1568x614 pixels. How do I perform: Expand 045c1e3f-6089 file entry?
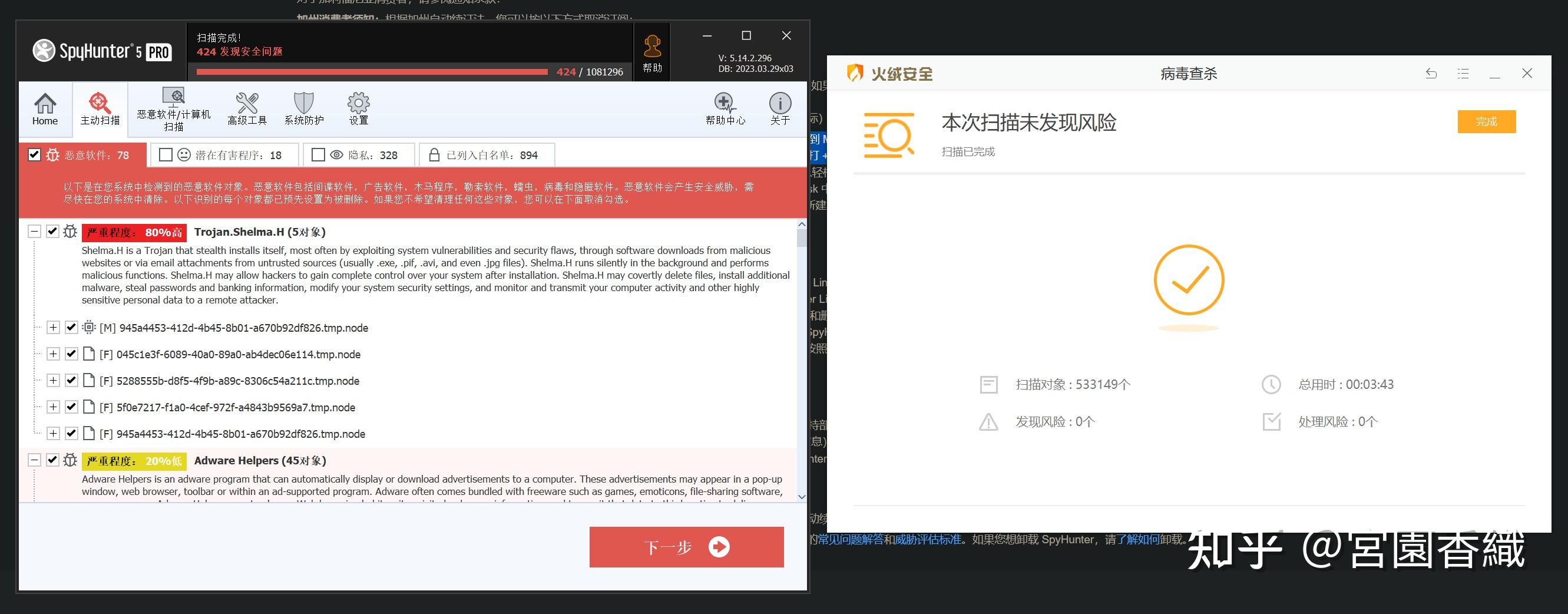(53, 354)
